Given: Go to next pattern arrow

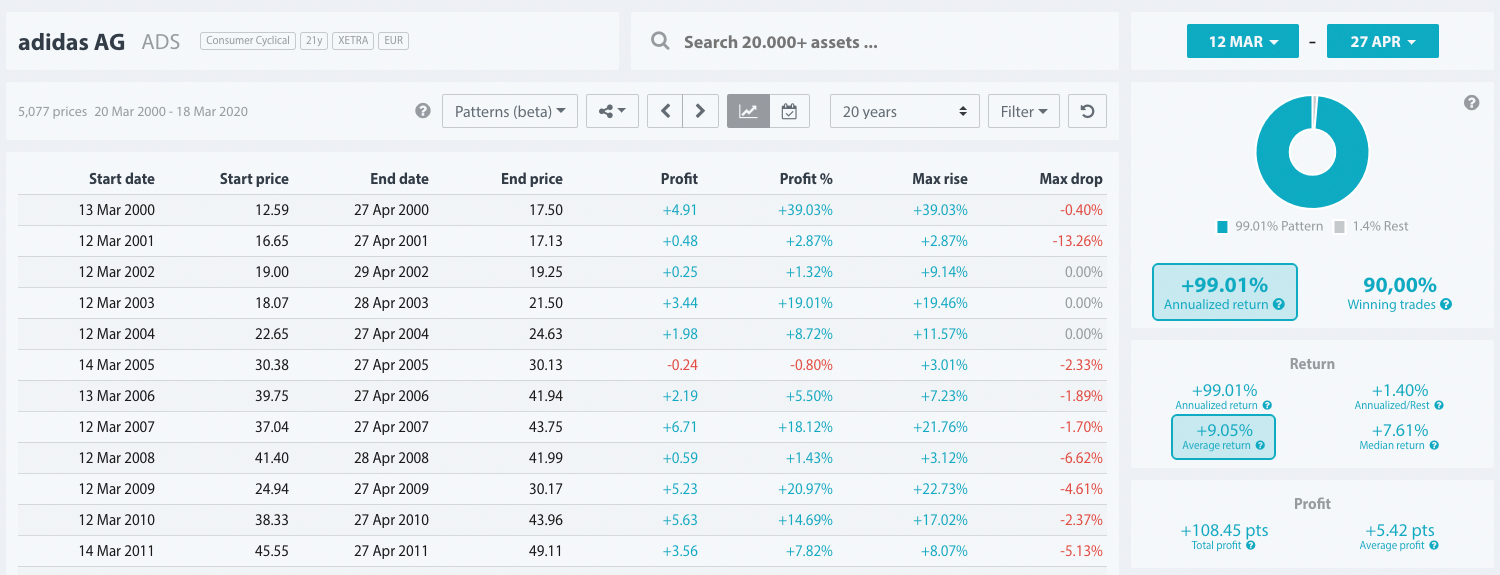Looking at the screenshot, I should 700,111.
